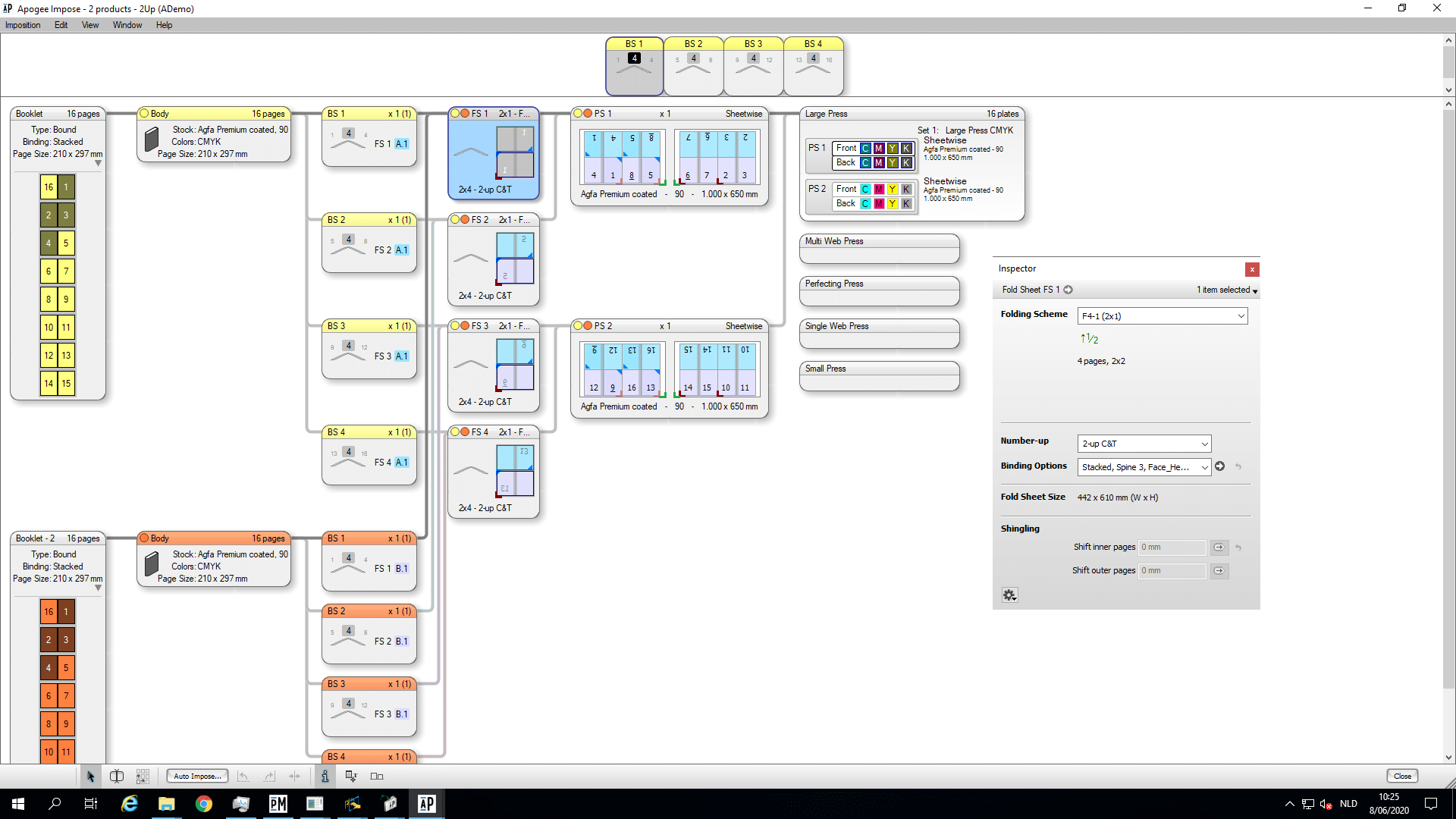This screenshot has width=1456, height=819.
Task: Click orange circle on Booklet - 2 Body
Action: click(144, 538)
